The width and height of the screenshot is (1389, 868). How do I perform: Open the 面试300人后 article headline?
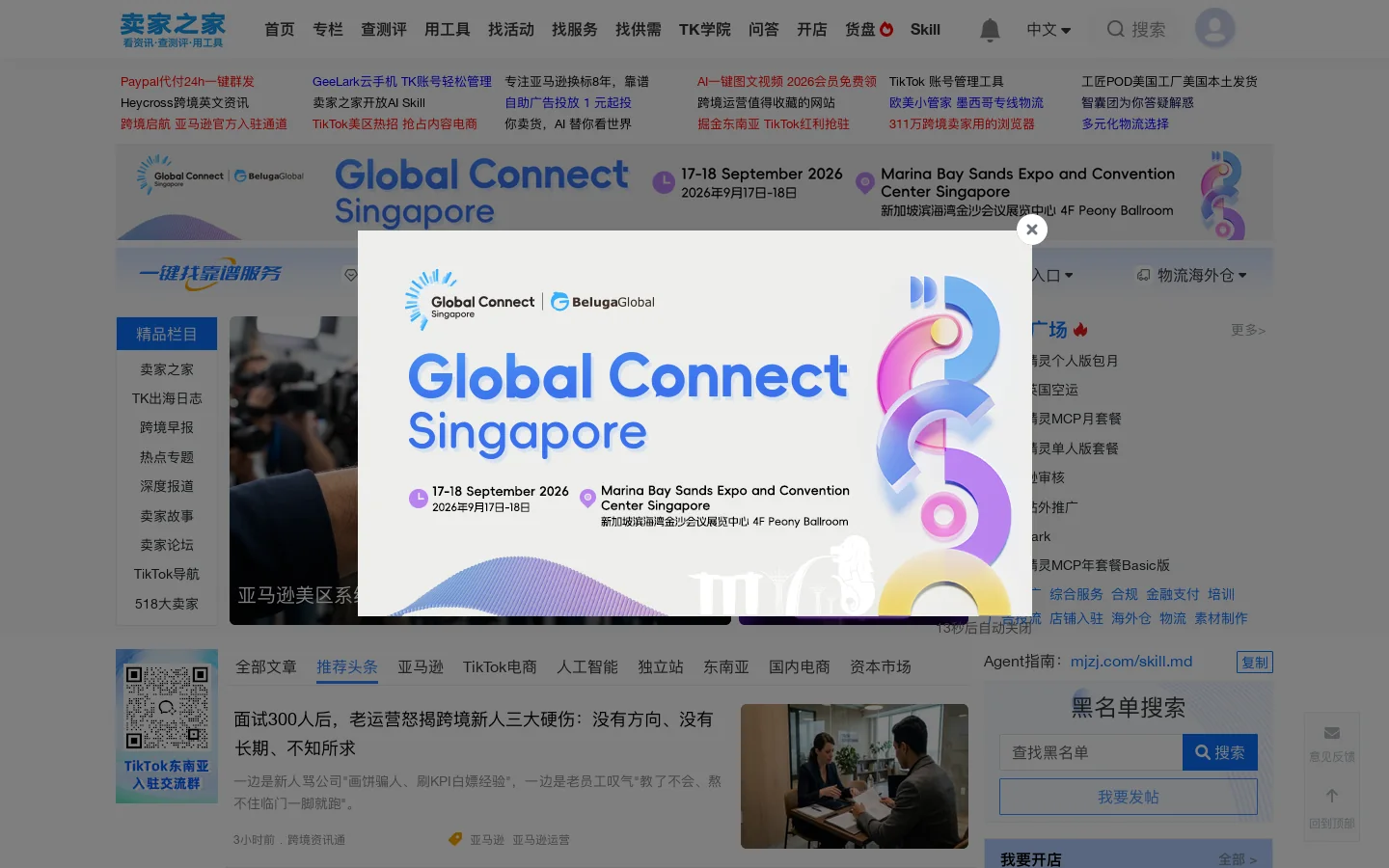pyautogui.click(x=476, y=734)
